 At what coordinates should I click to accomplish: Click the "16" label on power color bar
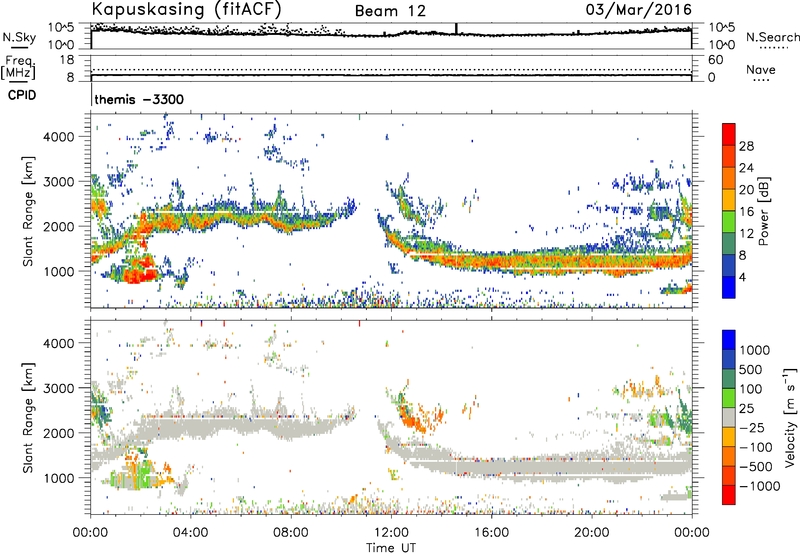pyautogui.click(x=746, y=212)
